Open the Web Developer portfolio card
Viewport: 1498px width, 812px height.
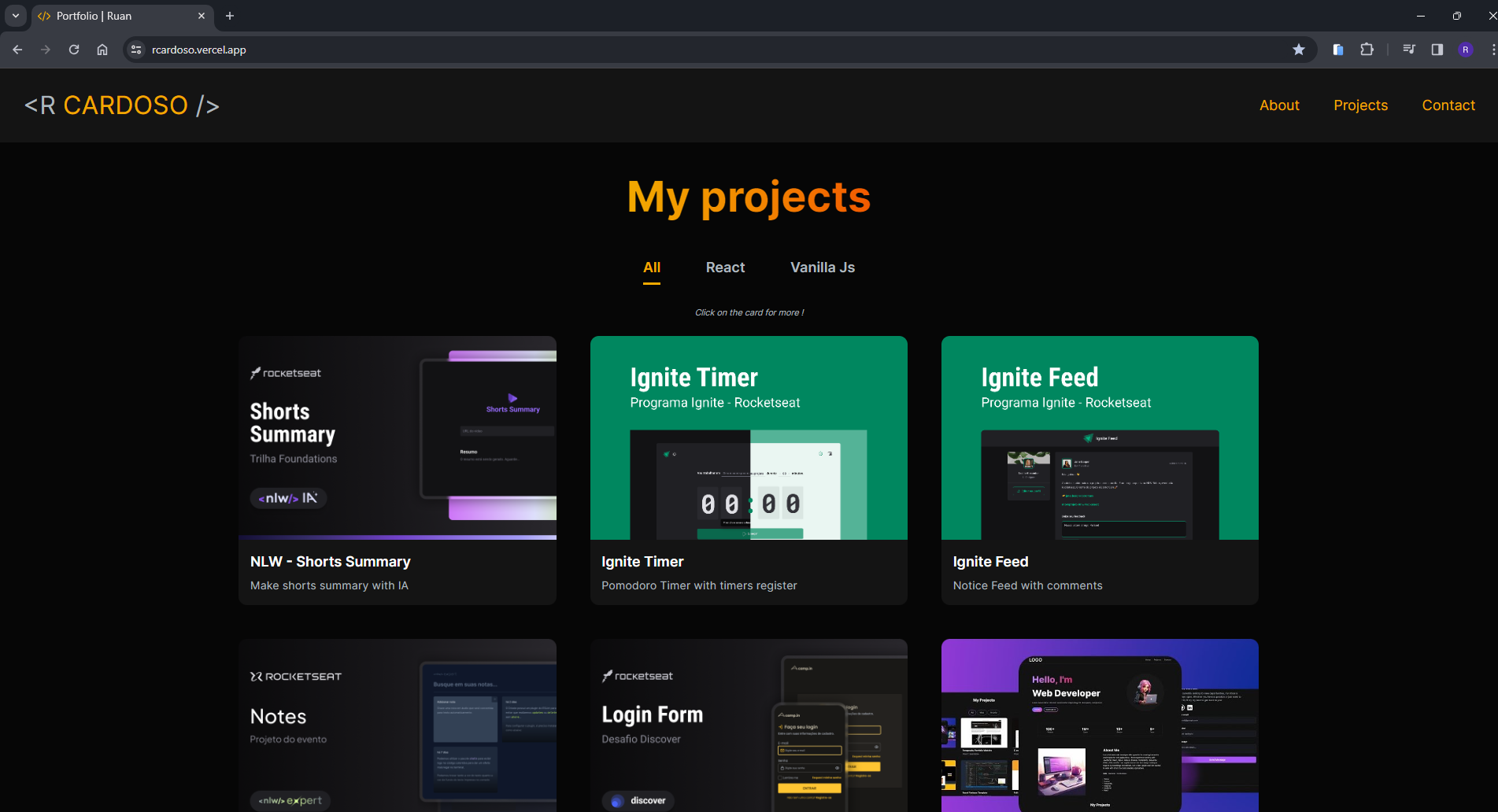(1100, 725)
